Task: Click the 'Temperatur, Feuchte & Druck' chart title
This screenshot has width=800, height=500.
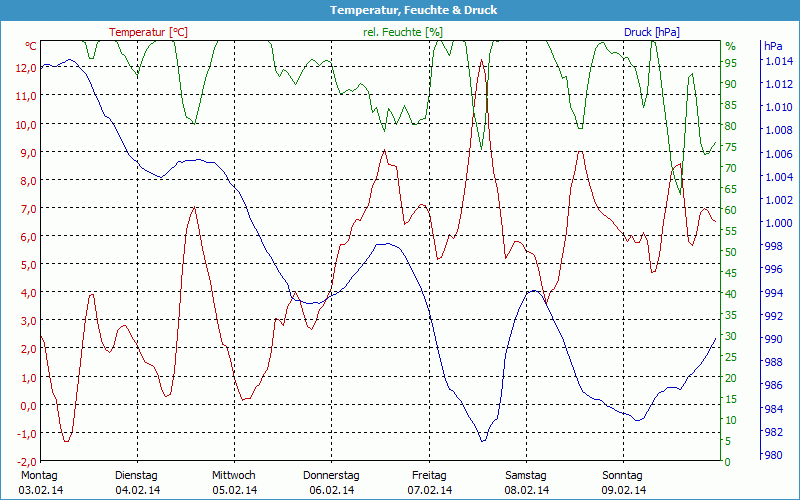Action: tap(413, 10)
